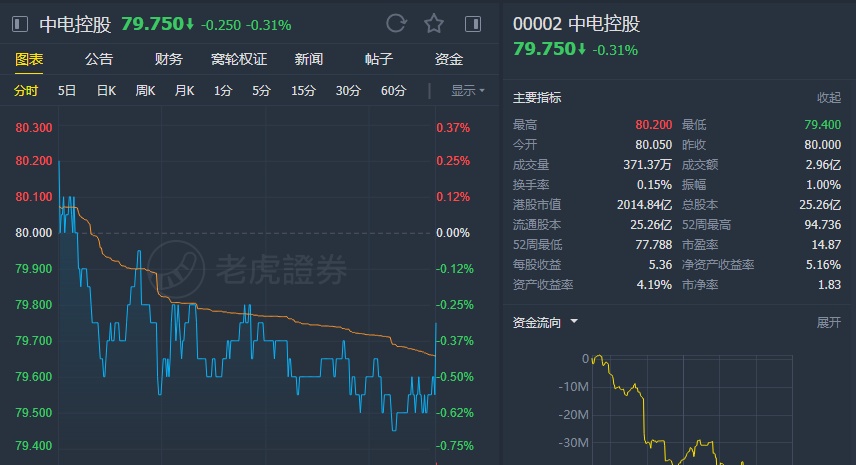Open the 资金流向 dropdown arrow
Viewport: 856px width, 465px height.
click(574, 321)
